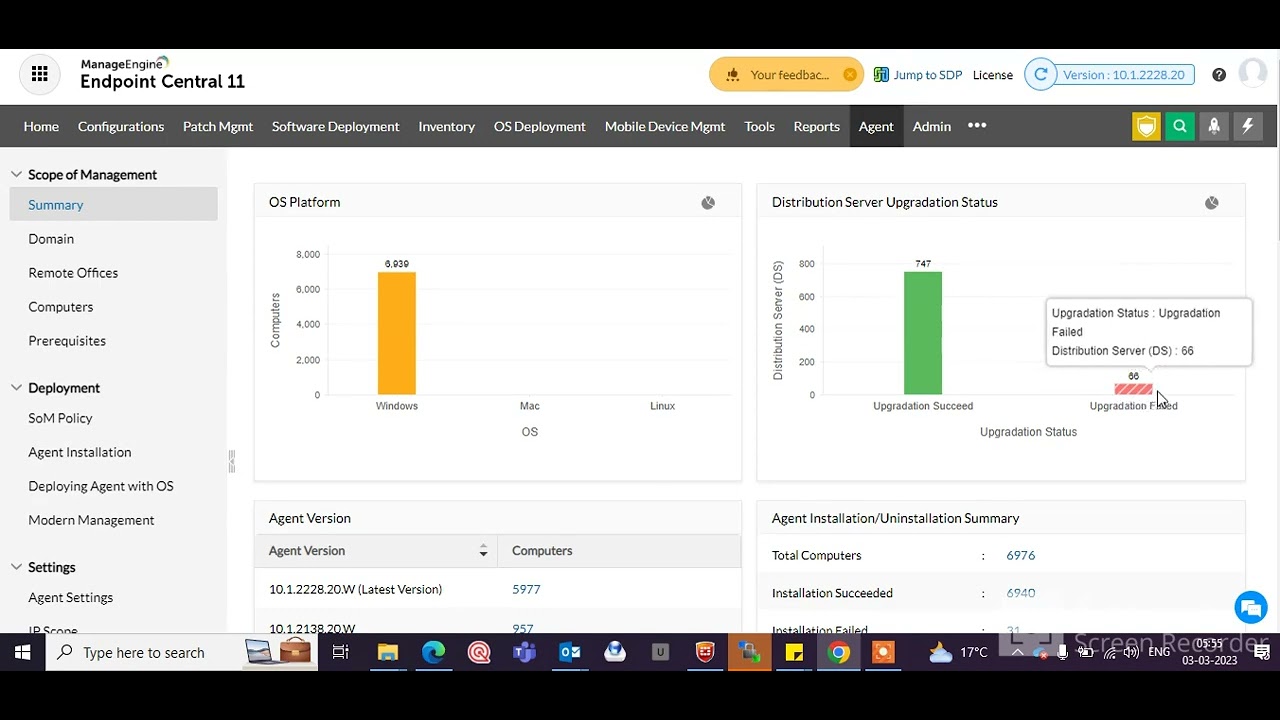Open the user profile avatar
Image resolution: width=1280 pixels, height=720 pixels.
pyautogui.click(x=1252, y=74)
